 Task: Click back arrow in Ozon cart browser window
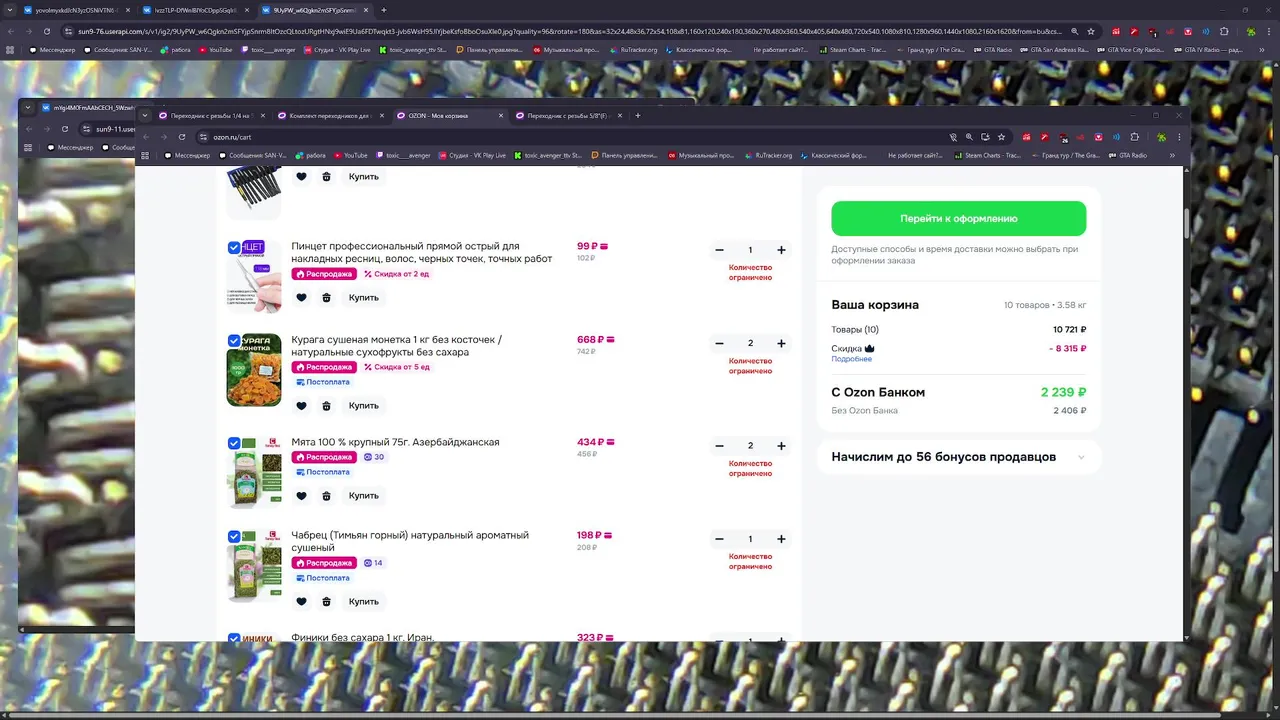point(146,137)
